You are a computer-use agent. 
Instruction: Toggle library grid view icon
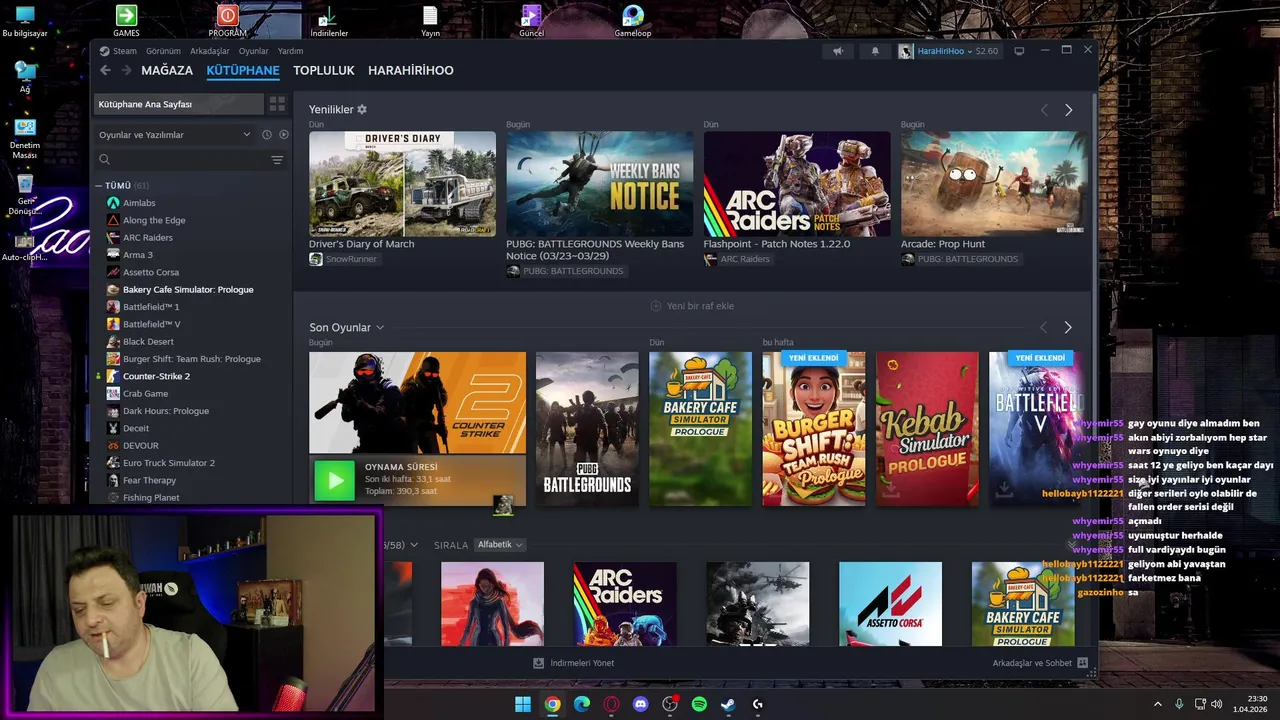(277, 104)
